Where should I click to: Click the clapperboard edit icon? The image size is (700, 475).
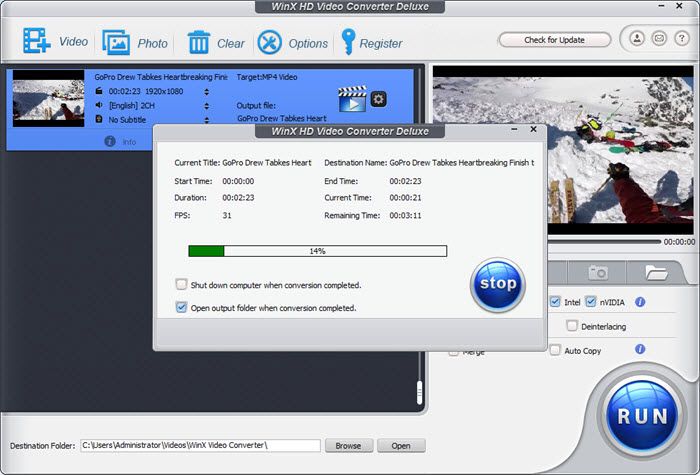point(352,99)
